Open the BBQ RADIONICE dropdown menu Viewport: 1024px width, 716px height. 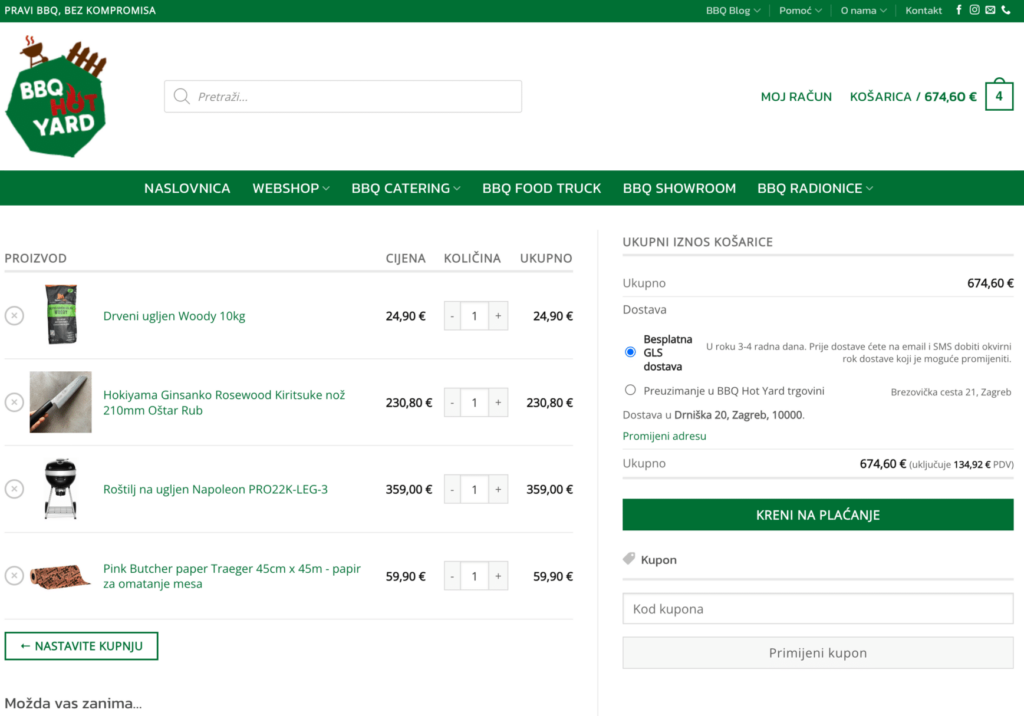815,188
